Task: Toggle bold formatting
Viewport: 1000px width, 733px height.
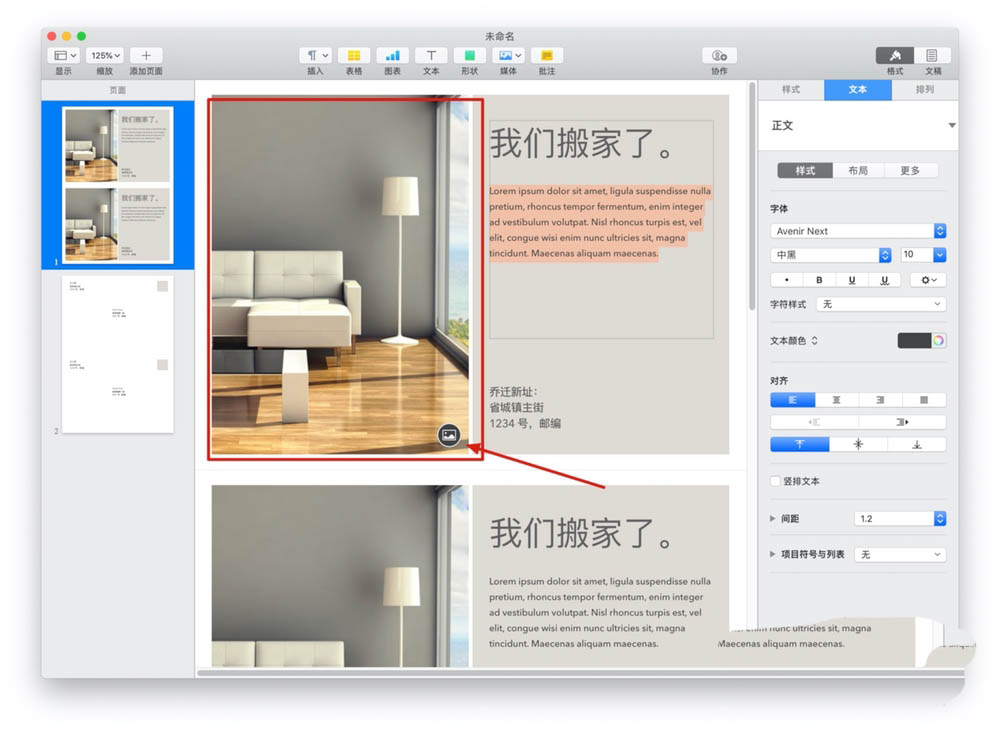Action: point(818,279)
